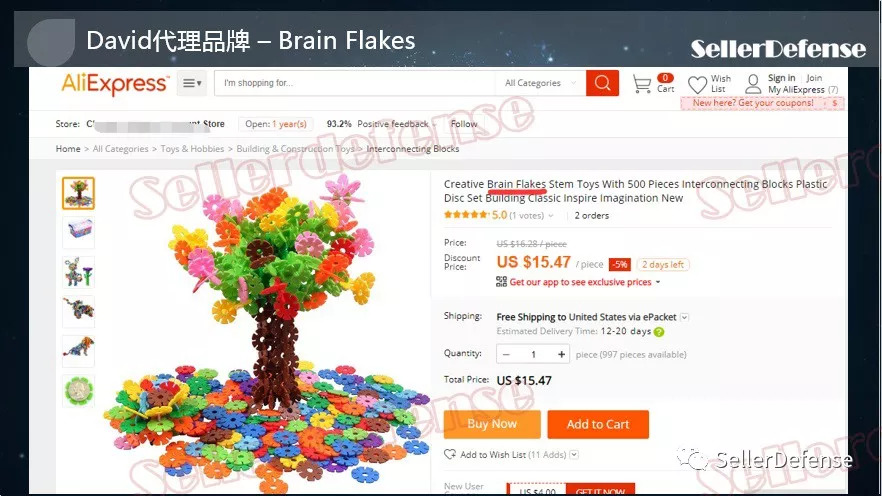Expand the All Categories search dropdown
882x496 pixels.
click(x=540, y=83)
